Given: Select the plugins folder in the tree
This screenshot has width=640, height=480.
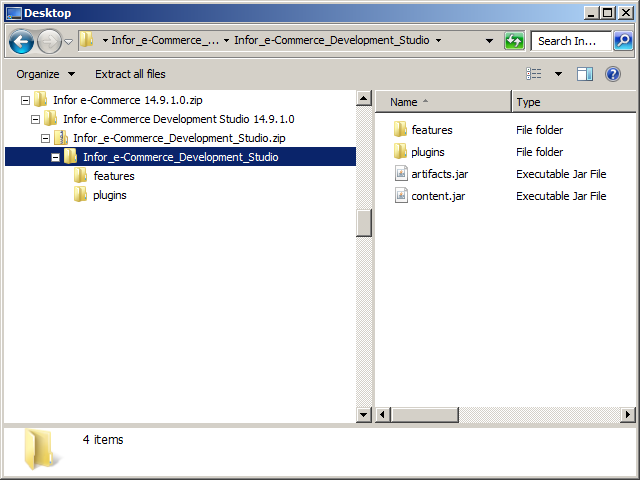Looking at the screenshot, I should pos(109,195).
